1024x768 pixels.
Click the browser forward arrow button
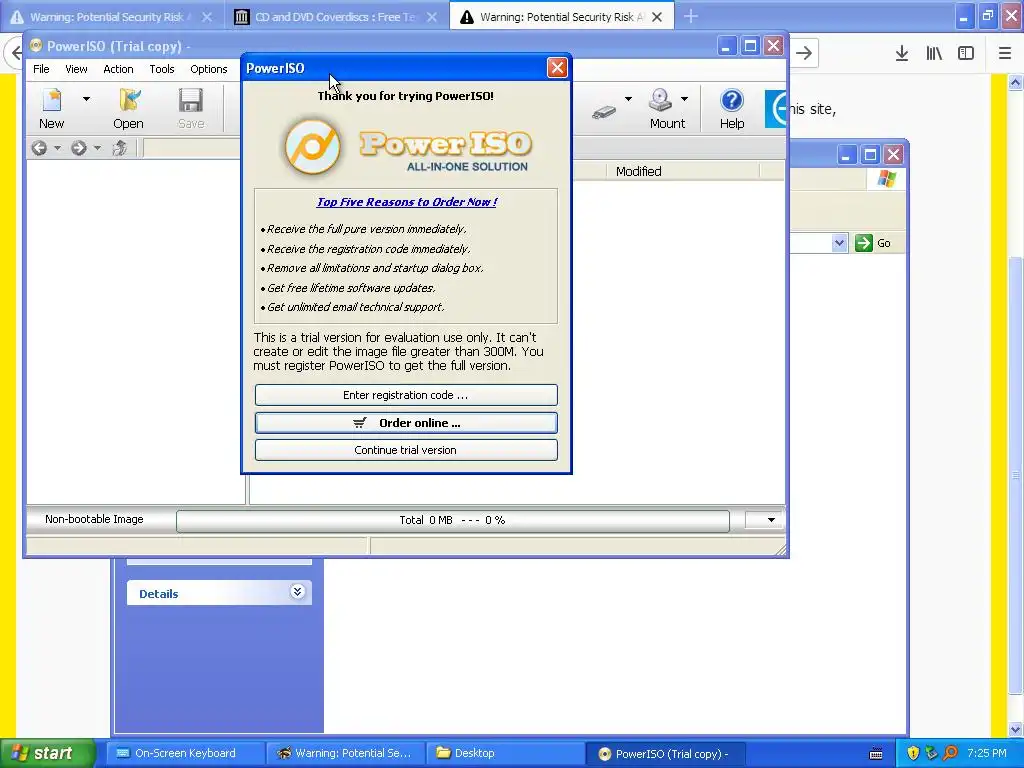coord(804,54)
